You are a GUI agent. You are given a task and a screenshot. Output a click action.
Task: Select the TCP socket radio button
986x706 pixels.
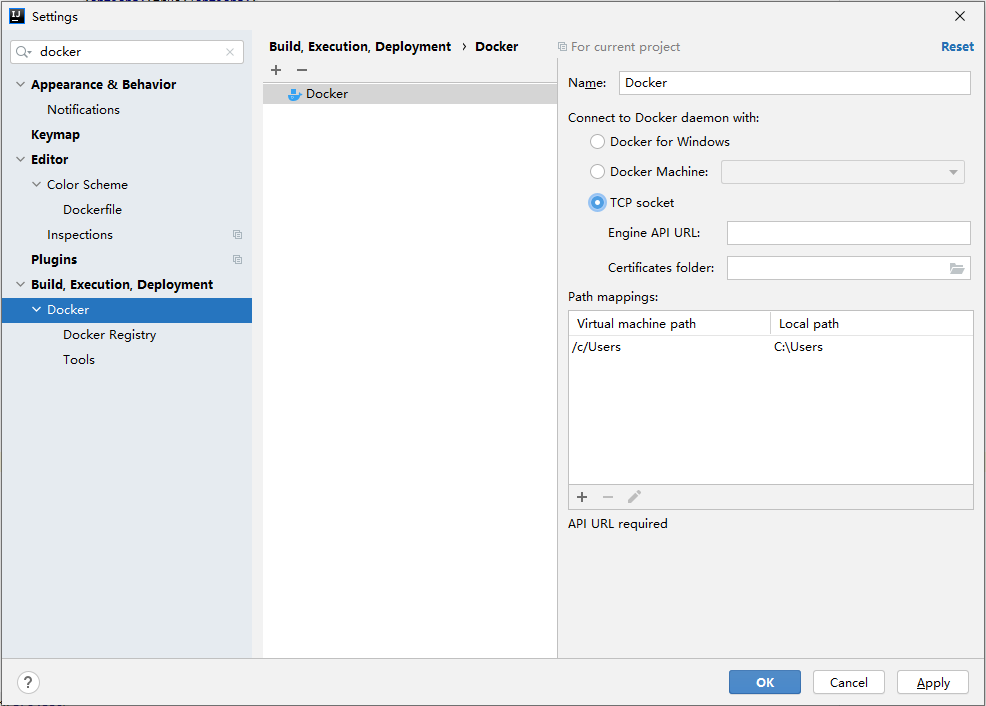[598, 203]
